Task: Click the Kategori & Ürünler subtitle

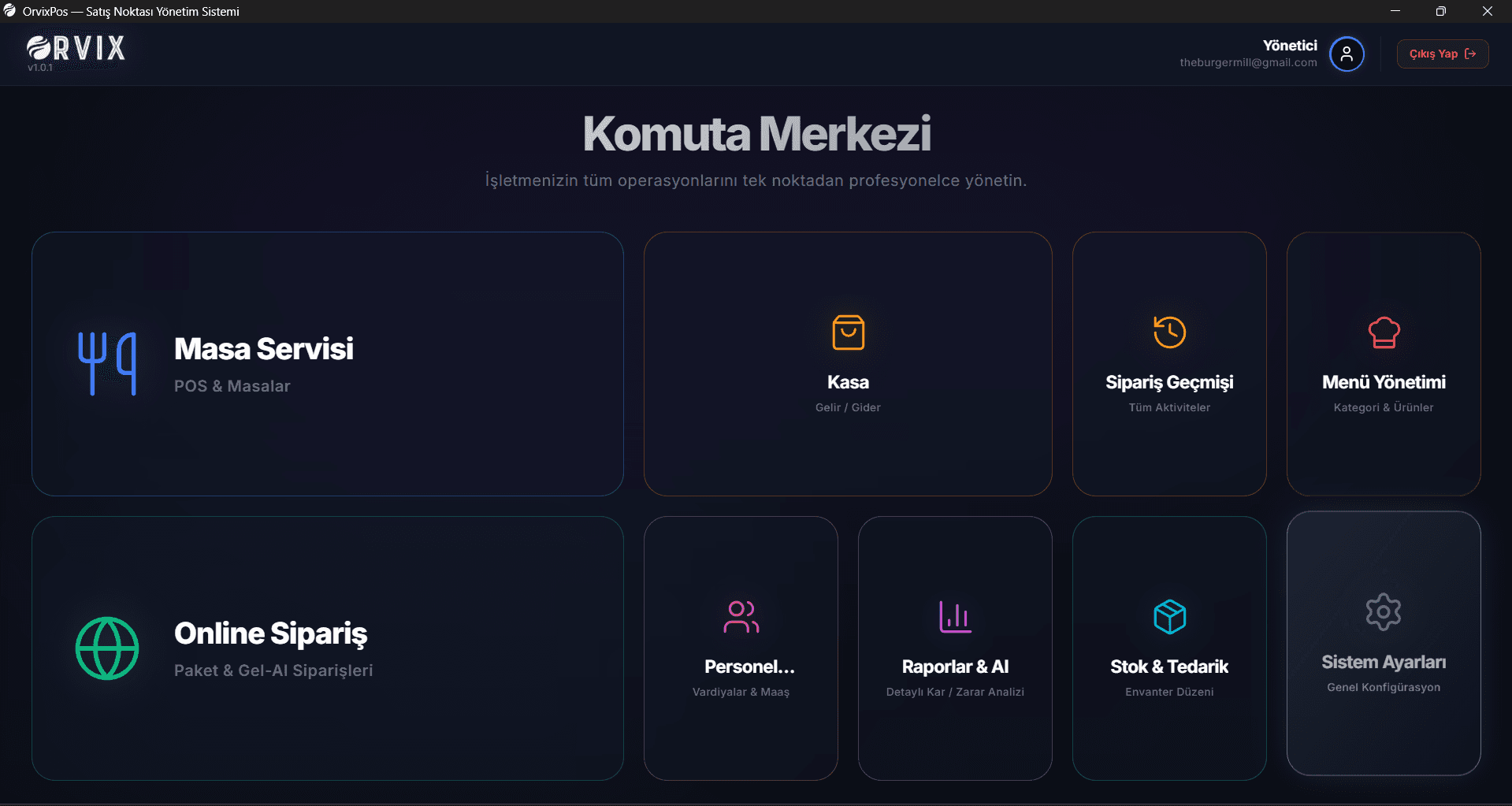Action: [x=1384, y=407]
